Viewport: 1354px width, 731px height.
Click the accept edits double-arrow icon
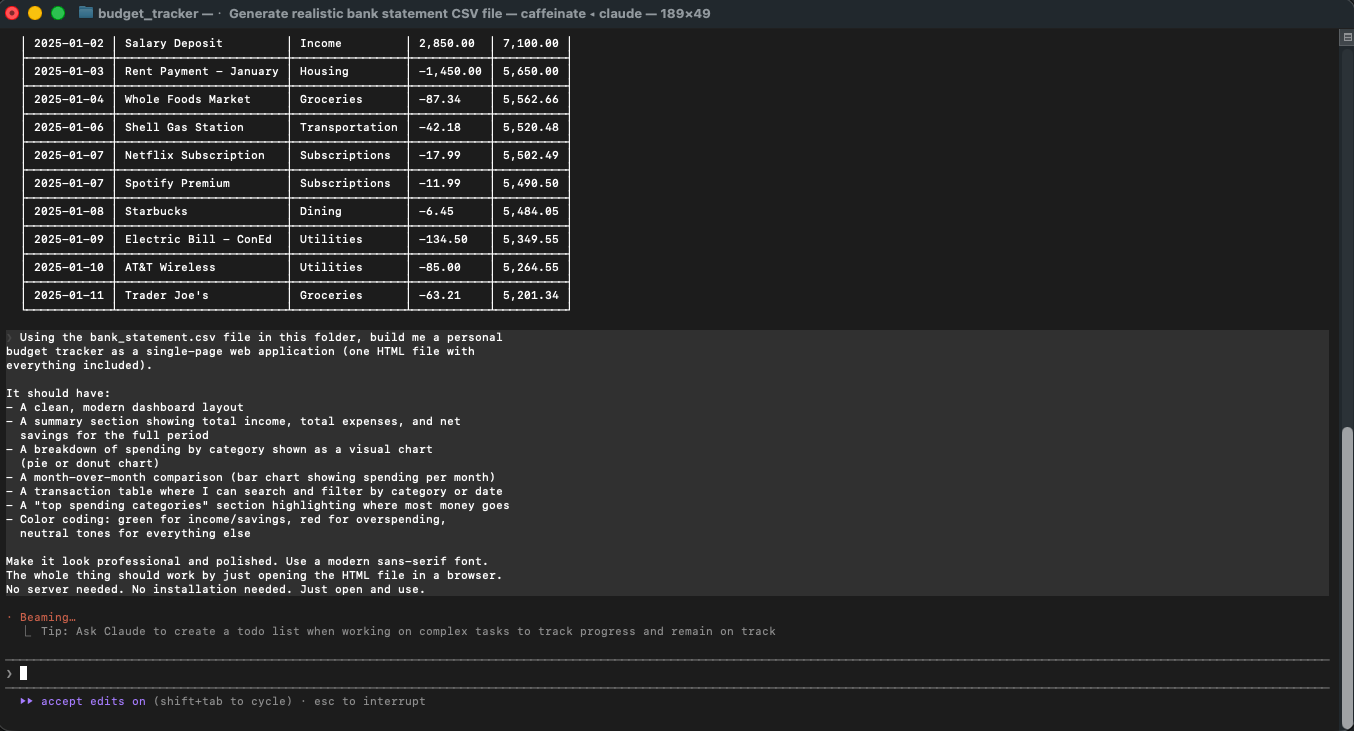[x=26, y=701]
